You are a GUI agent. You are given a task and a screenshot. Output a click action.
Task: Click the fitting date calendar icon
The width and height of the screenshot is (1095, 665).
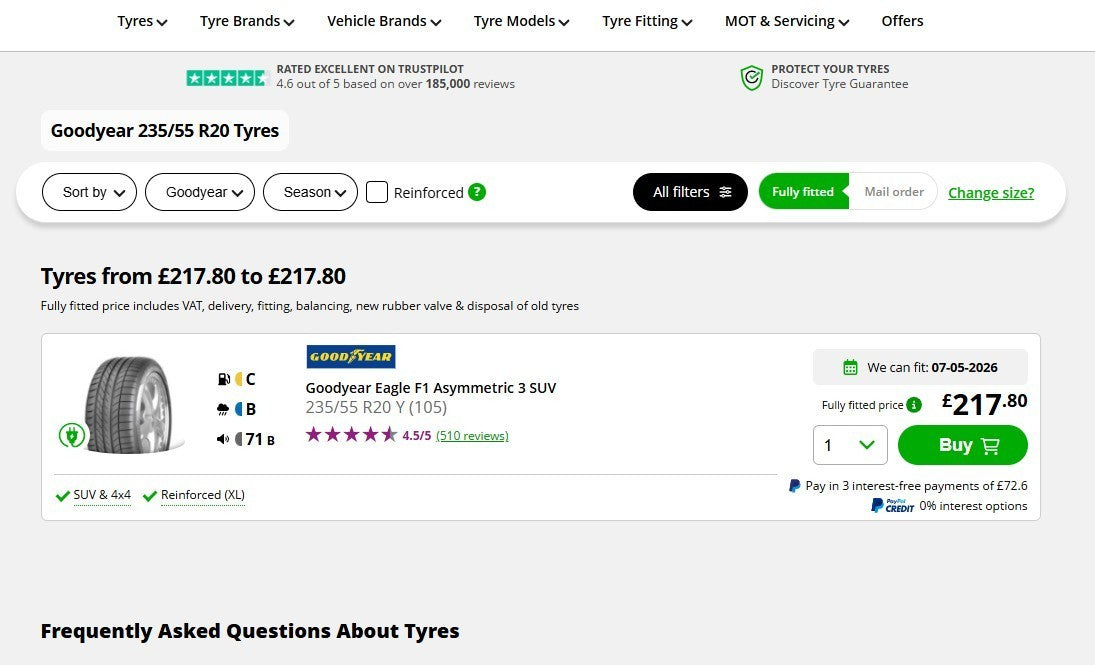point(850,367)
